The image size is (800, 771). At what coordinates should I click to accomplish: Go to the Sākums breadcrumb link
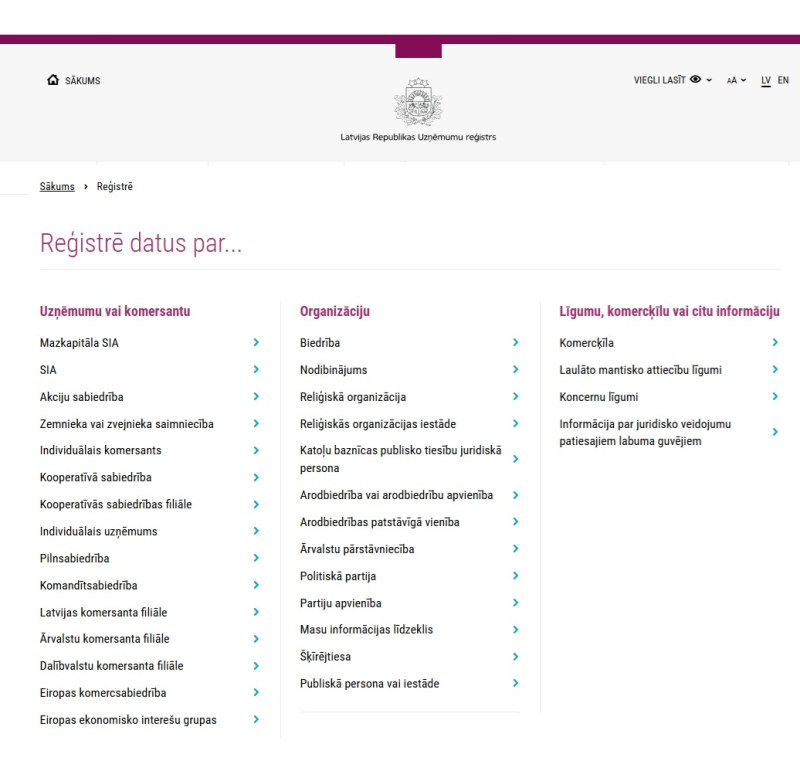point(57,187)
